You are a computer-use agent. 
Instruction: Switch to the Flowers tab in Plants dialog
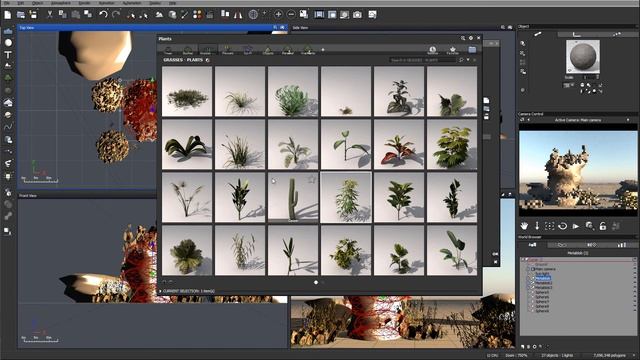227,50
